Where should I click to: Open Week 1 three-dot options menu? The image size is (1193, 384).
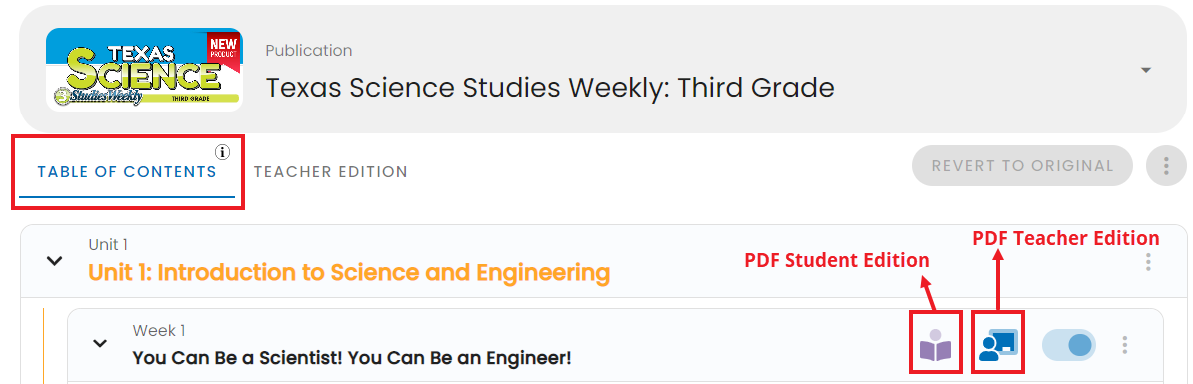point(1125,345)
